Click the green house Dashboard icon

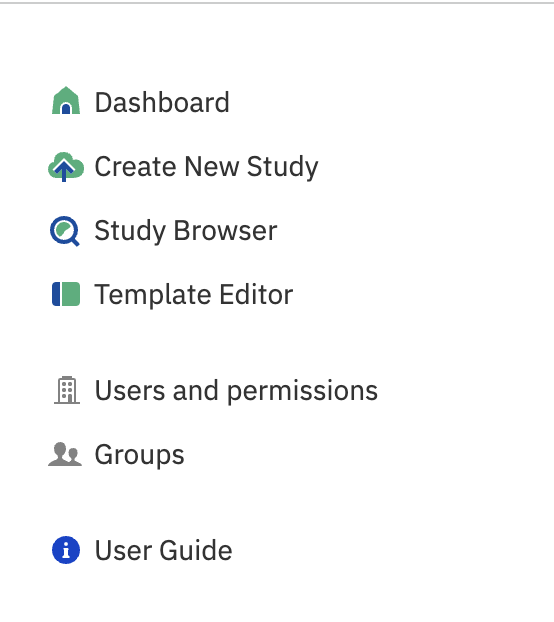[66, 100]
